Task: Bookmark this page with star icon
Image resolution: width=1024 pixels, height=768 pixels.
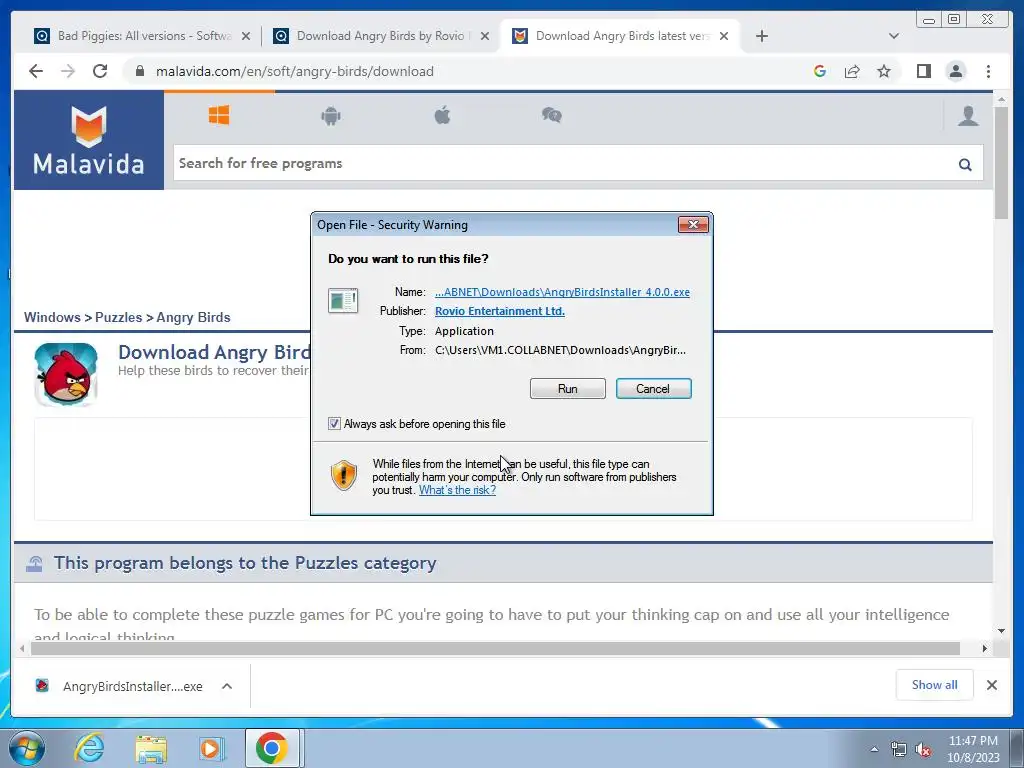Action: (884, 71)
